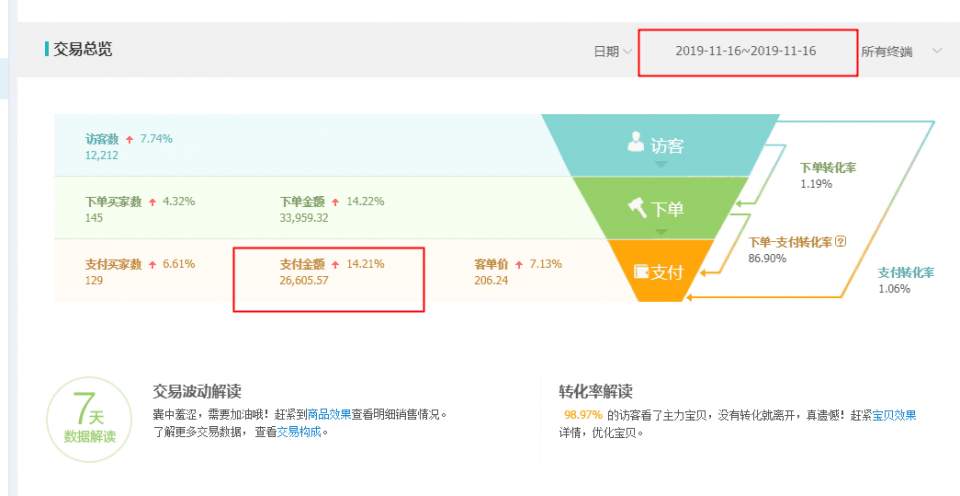This screenshot has width=960, height=496.
Task: Select the 6.61% growth figure
Action: [179, 265]
